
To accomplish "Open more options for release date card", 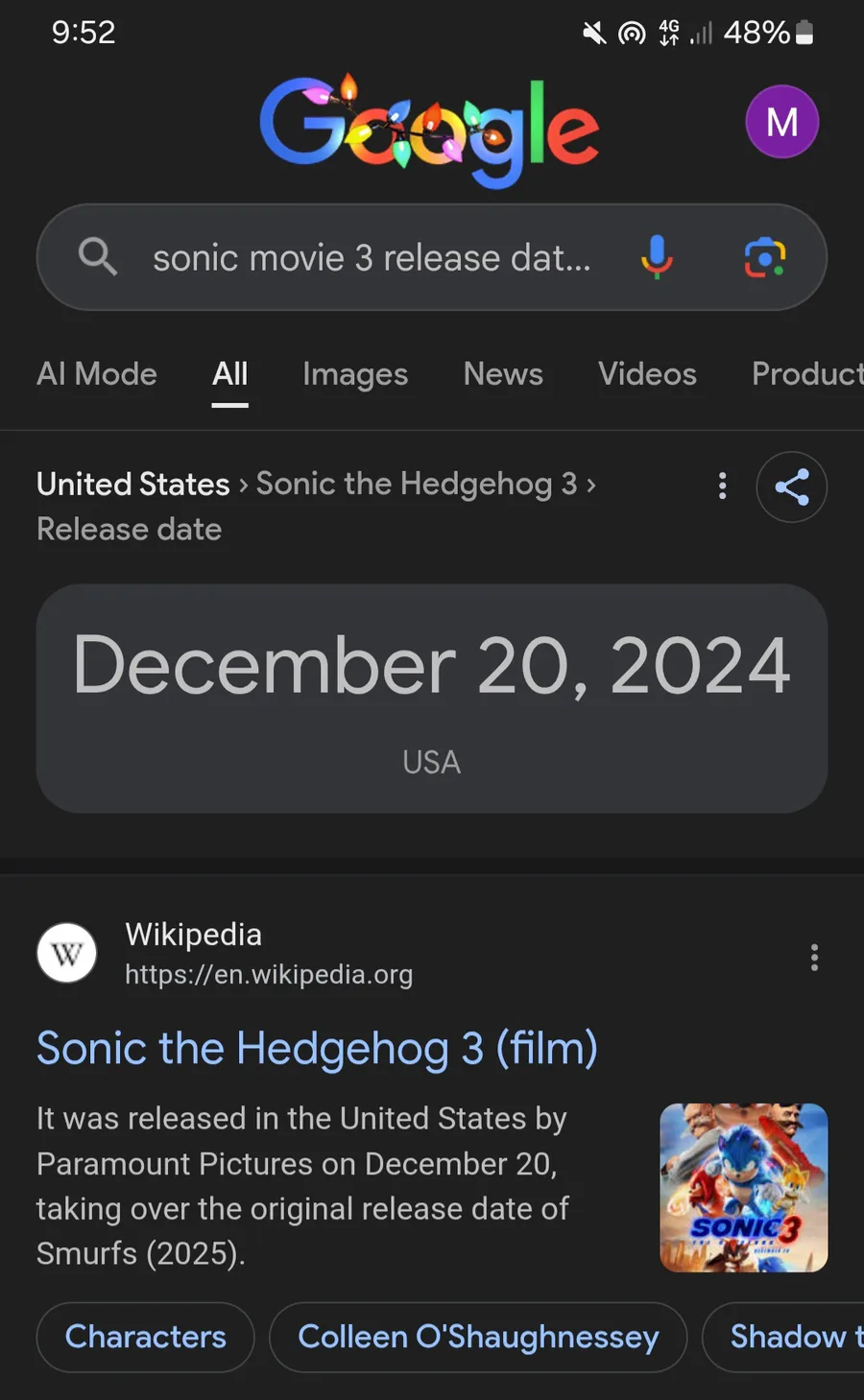I will pyautogui.click(x=723, y=486).
